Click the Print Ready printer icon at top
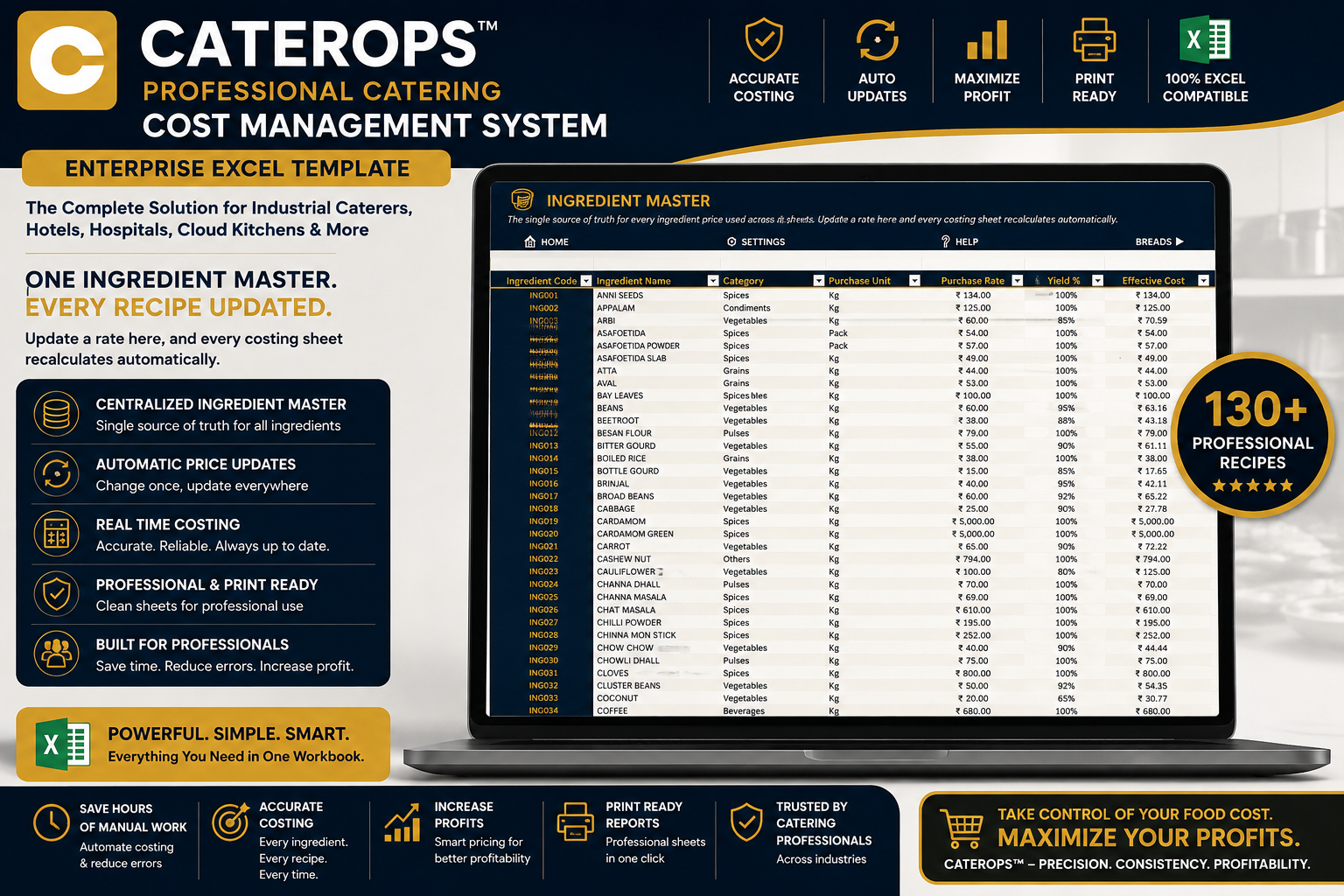Viewport: 1344px width, 896px height. click(1094, 40)
